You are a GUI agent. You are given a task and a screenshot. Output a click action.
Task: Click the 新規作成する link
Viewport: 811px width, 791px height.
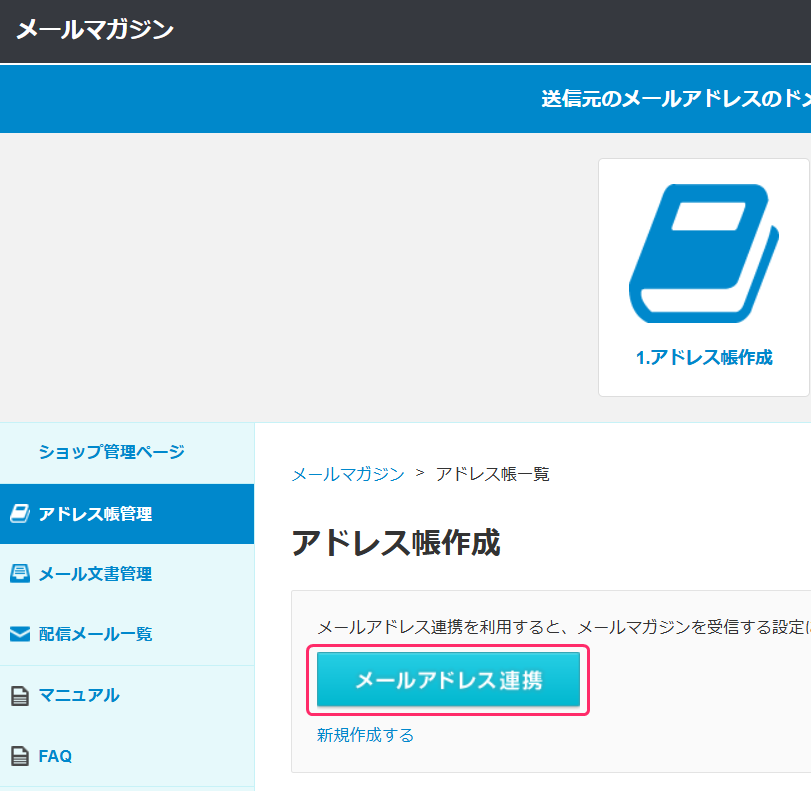(365, 735)
